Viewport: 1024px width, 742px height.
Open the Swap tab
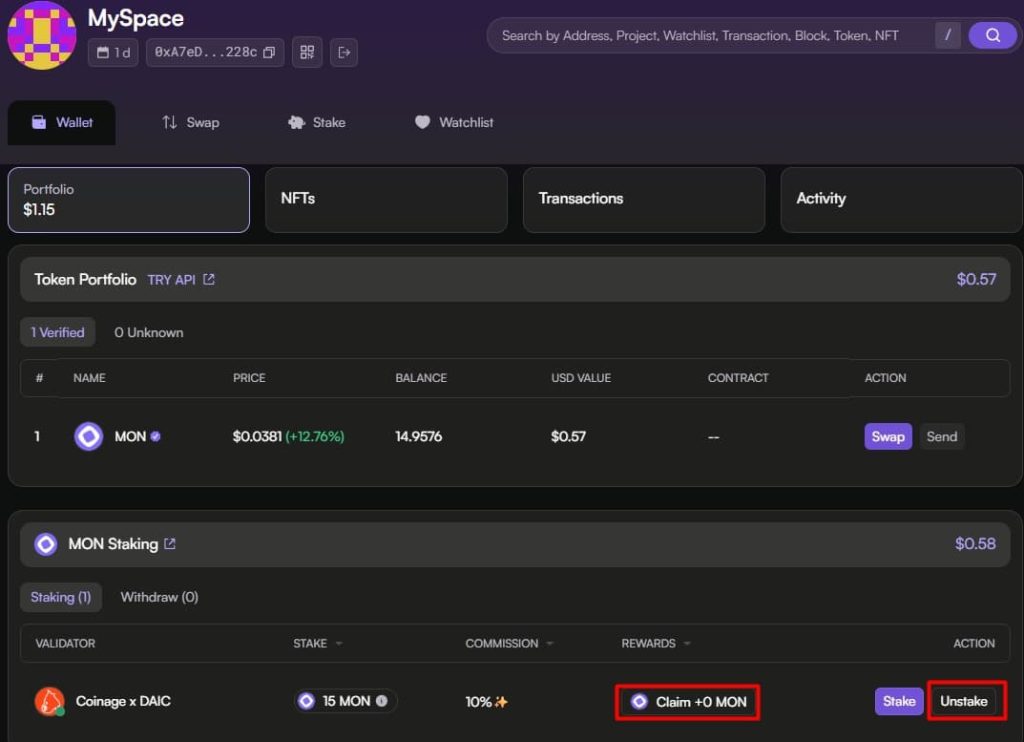191,122
